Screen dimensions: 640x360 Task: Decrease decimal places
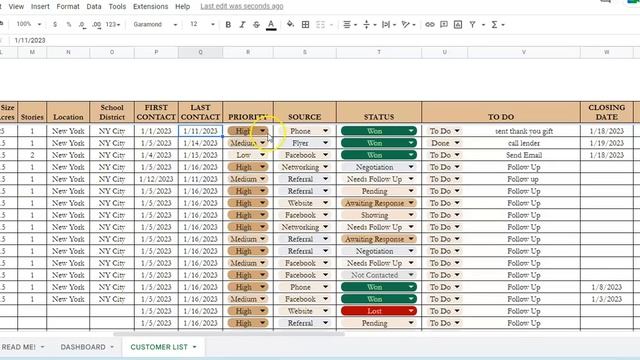(x=82, y=24)
